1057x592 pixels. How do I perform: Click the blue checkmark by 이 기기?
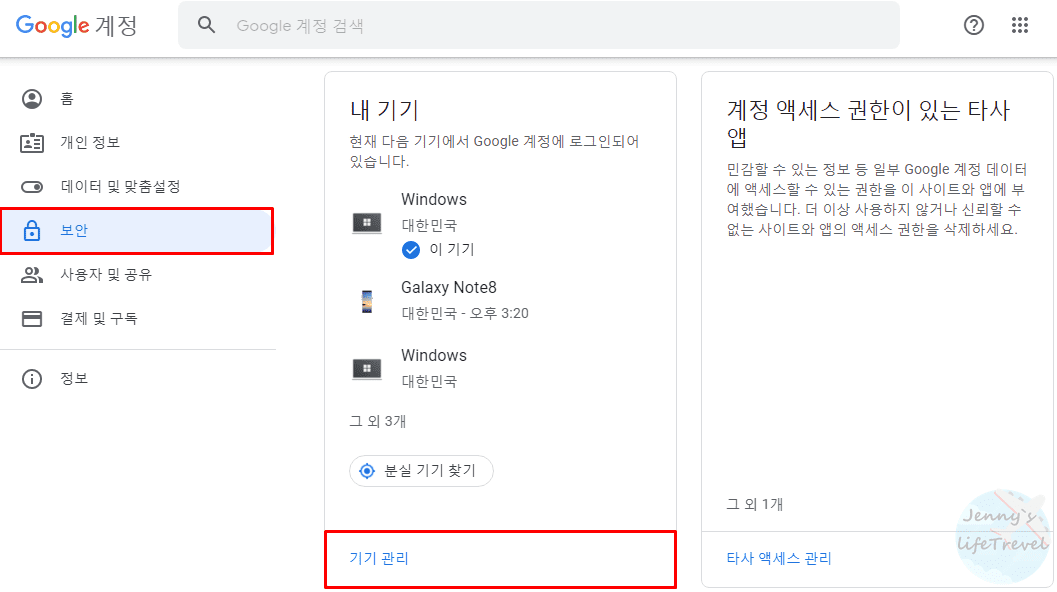click(x=411, y=250)
